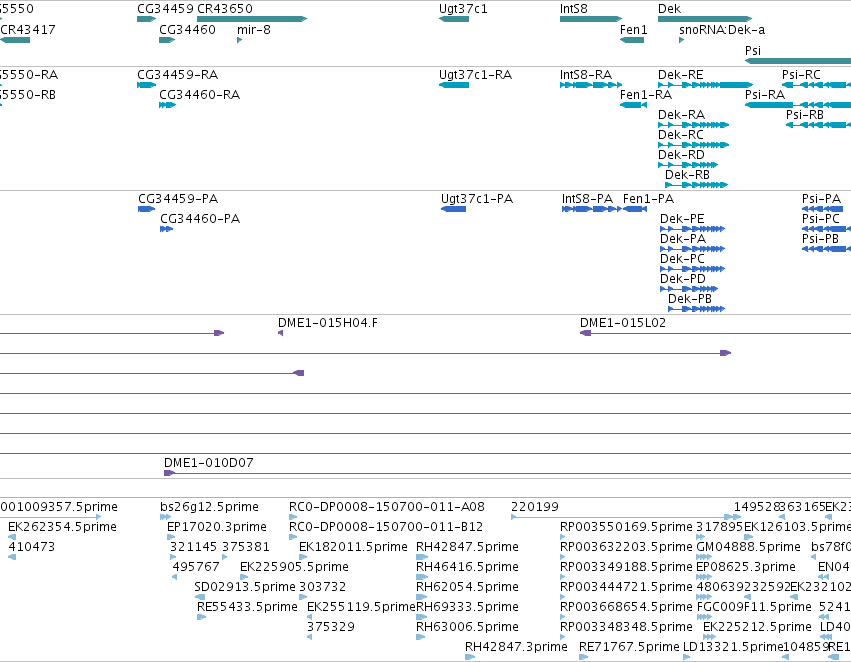The image size is (851, 662).
Task: Click the IntS8 gene bar
Action: pyautogui.click(x=591, y=19)
